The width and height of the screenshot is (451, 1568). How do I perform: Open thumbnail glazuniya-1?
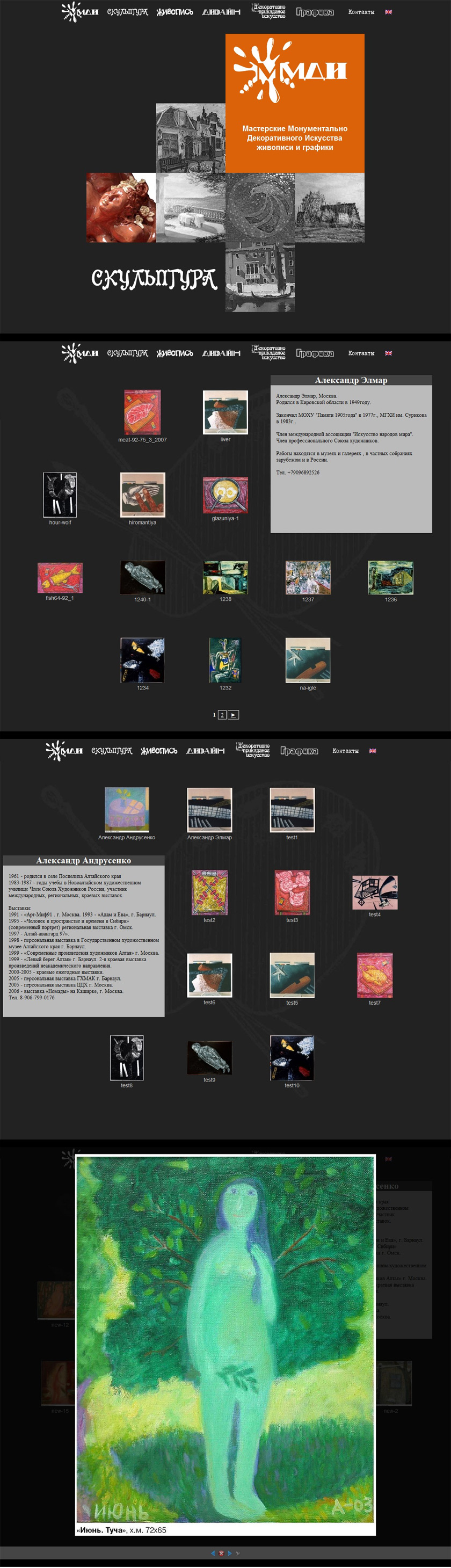point(225,495)
